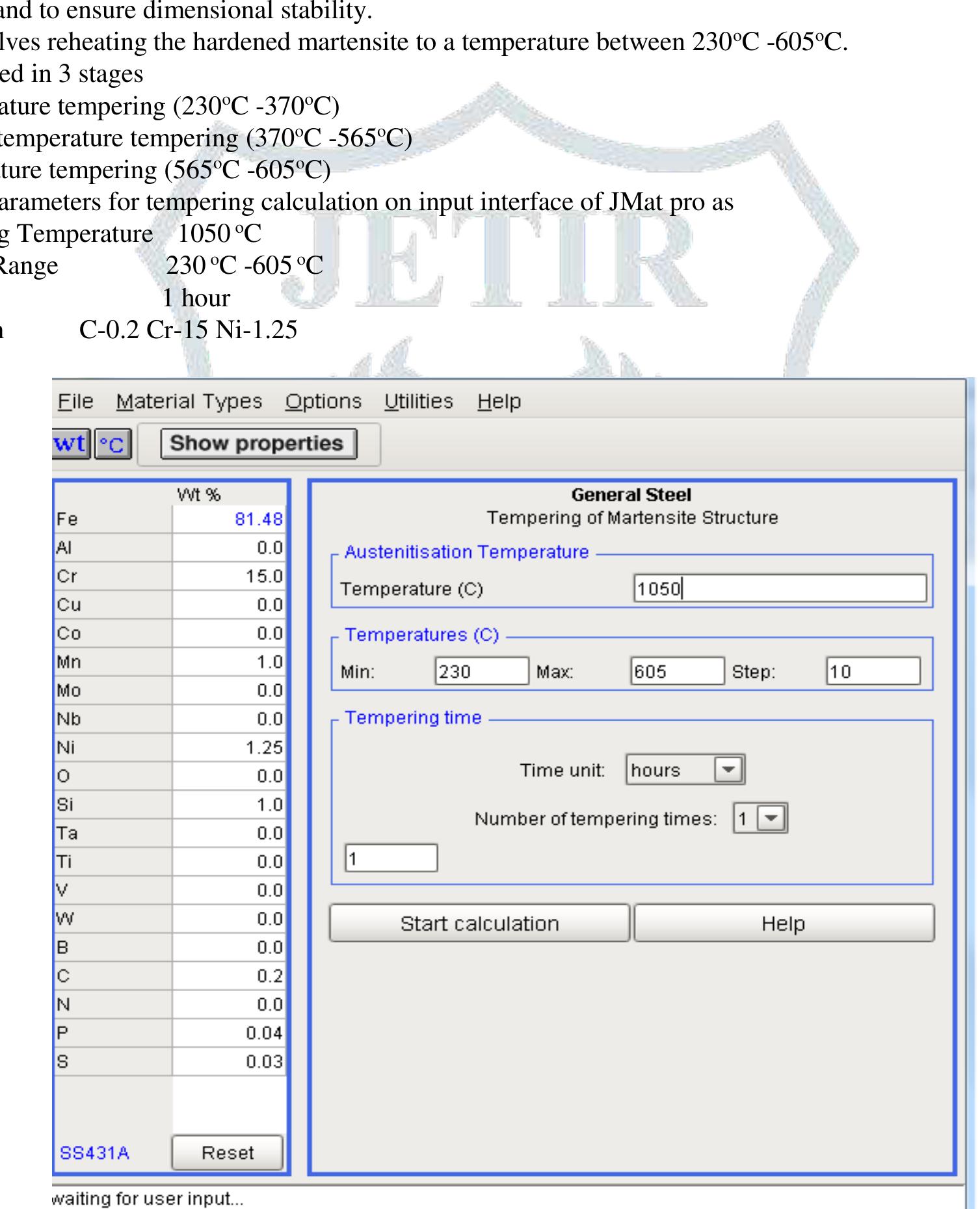Select the S value 0.03 cell
Image resolution: width=980 pixels, height=1209 pixels.
tap(229, 1061)
